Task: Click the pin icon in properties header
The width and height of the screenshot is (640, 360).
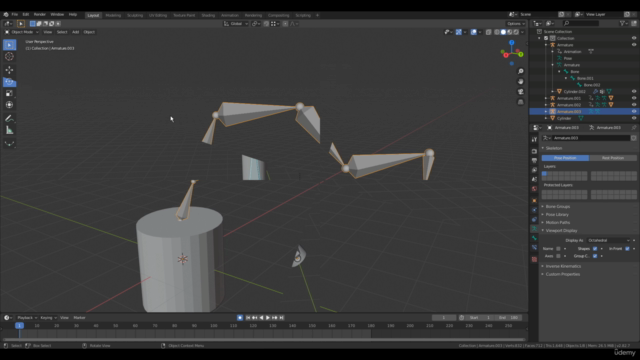Action: click(x=633, y=128)
